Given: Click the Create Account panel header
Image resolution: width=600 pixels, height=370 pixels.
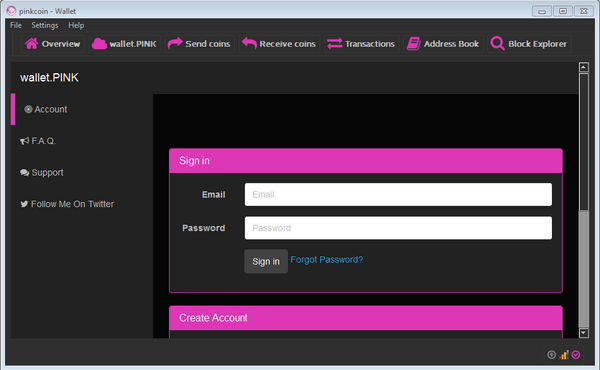Looking at the screenshot, I should pyautogui.click(x=366, y=318).
